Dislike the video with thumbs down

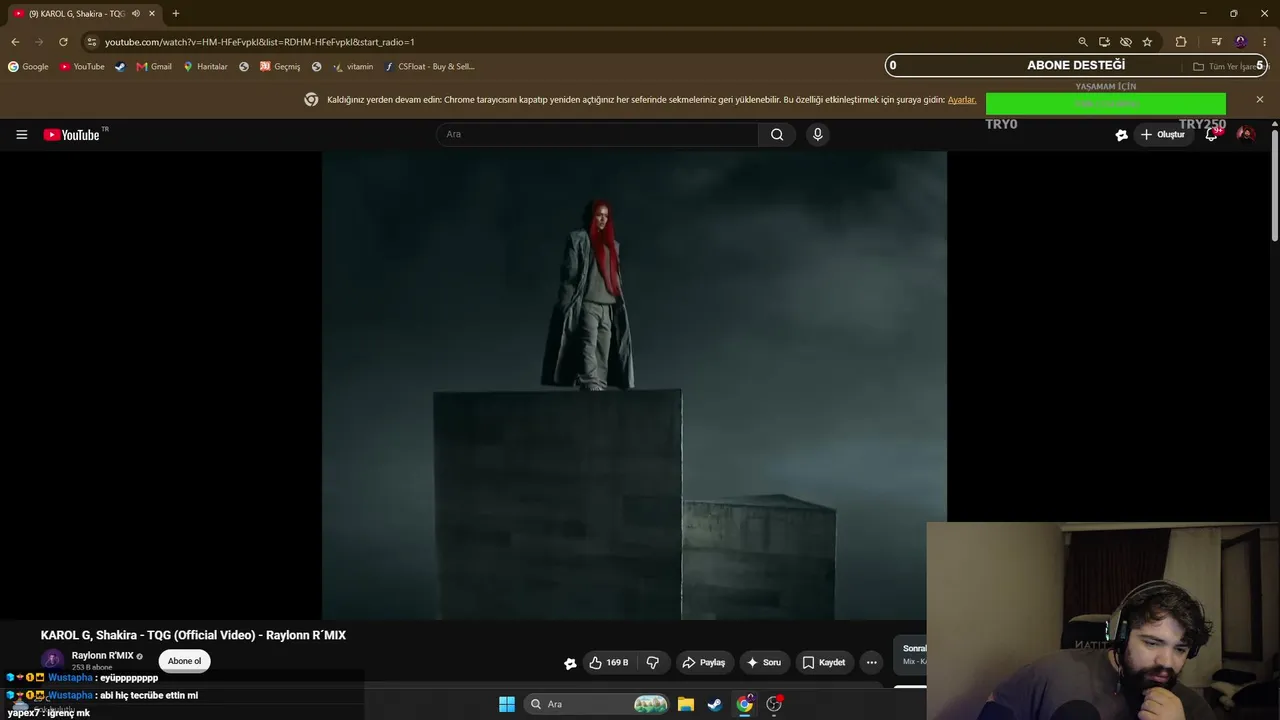[653, 662]
